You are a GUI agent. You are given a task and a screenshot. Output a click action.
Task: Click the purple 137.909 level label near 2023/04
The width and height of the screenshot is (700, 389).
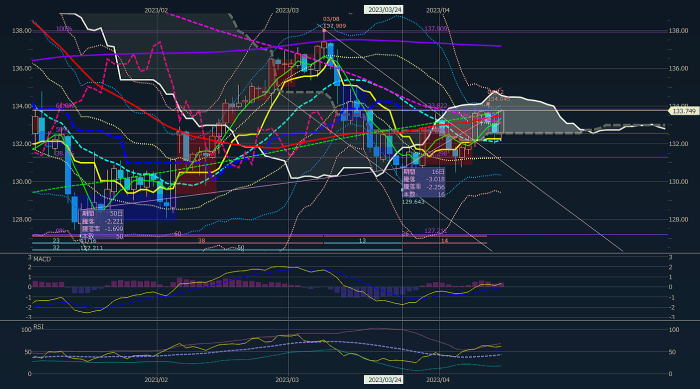point(435,29)
